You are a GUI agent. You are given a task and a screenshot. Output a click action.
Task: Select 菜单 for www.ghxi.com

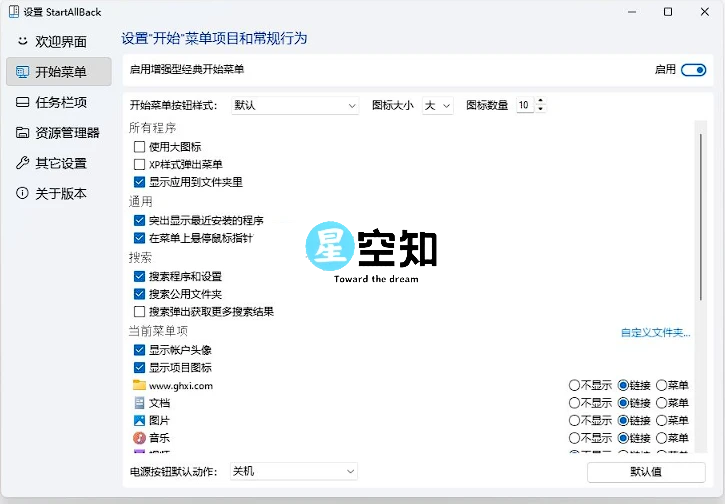(x=662, y=385)
